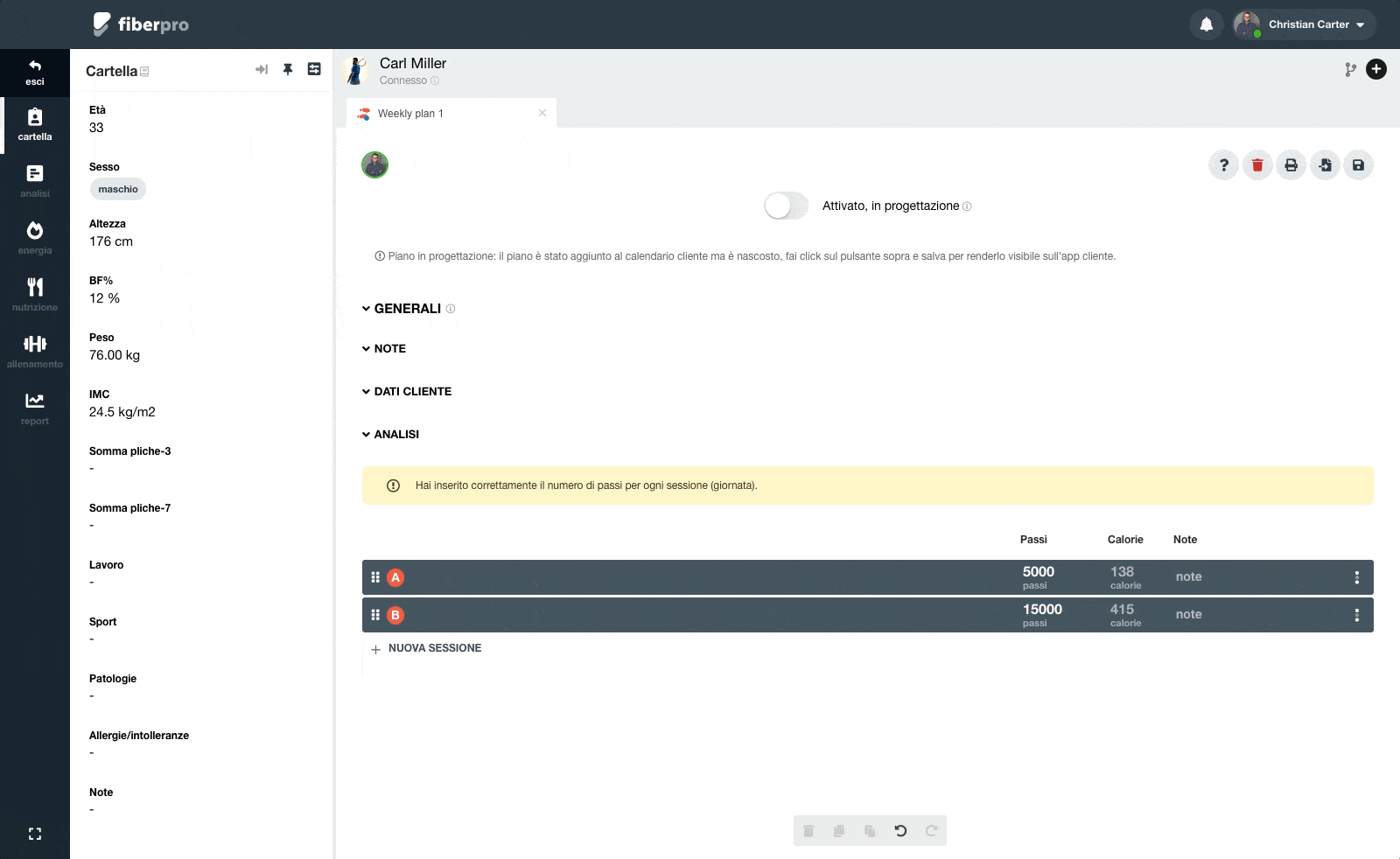Click the Calorie column header
The image size is (1400, 859).
pyautogui.click(x=1125, y=540)
